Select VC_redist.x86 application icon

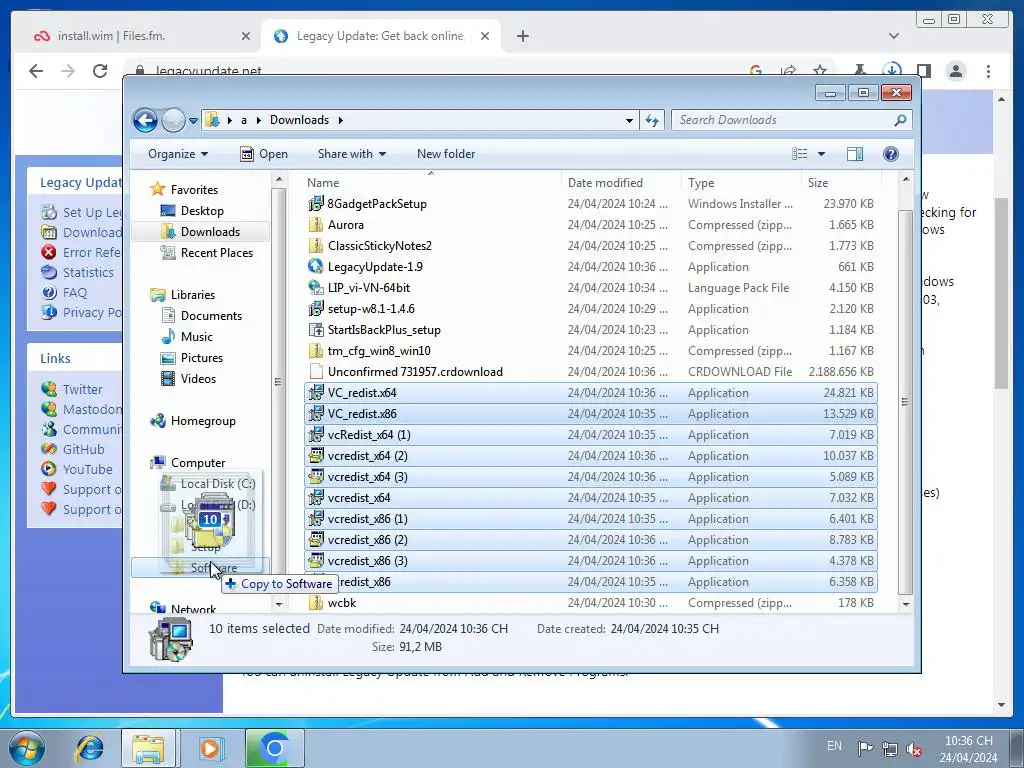[316, 413]
